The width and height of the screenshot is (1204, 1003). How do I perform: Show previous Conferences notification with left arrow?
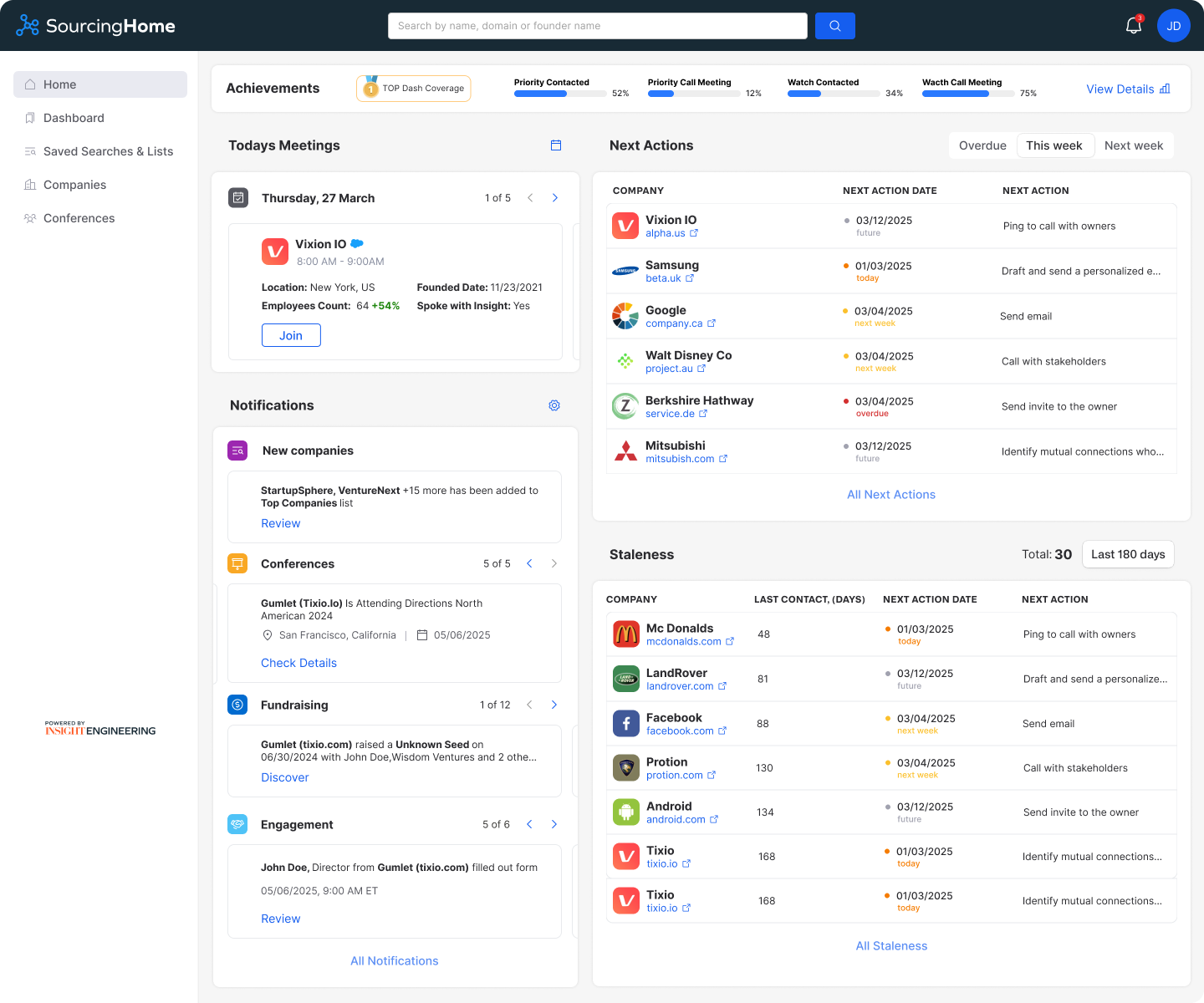[529, 563]
